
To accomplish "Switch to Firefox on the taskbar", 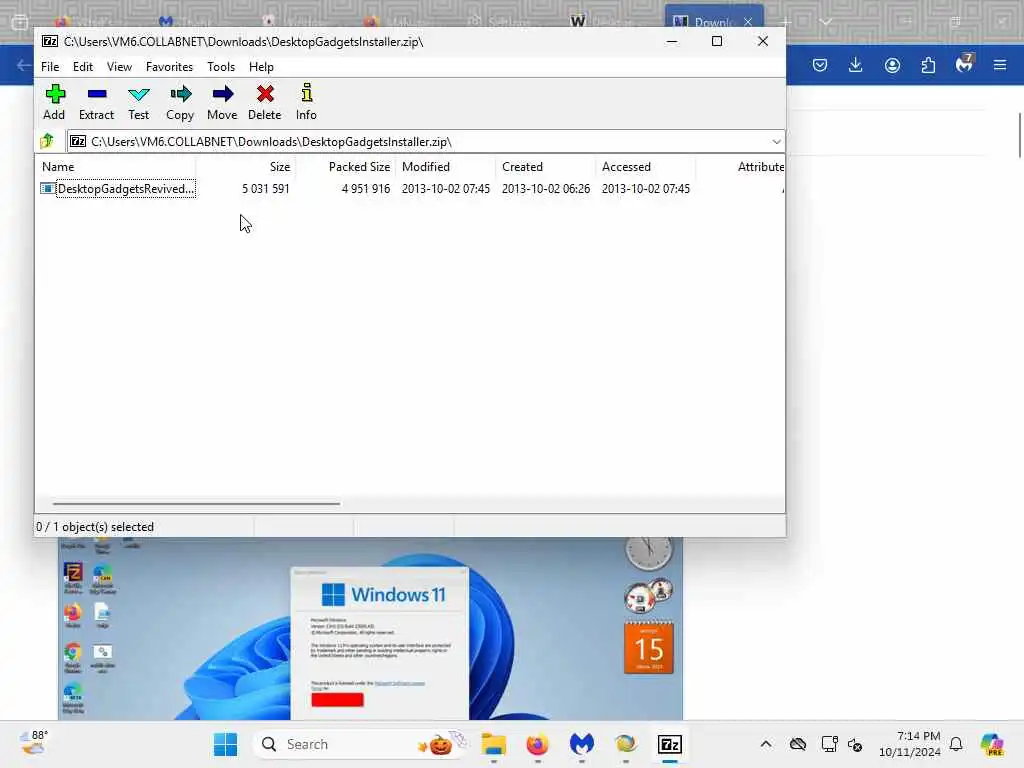I will click(537, 744).
